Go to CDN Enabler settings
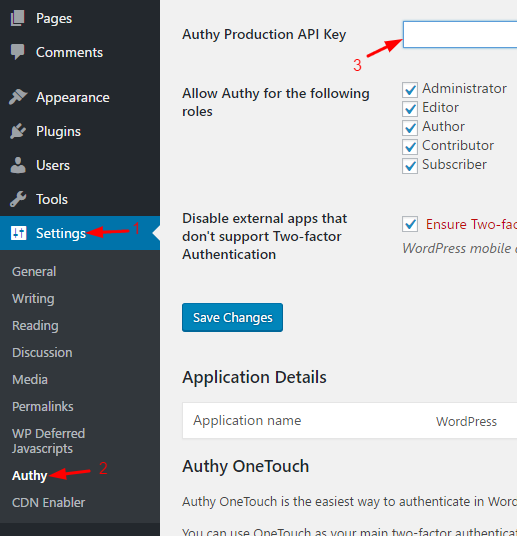Image resolution: width=517 pixels, height=536 pixels. coord(49,502)
